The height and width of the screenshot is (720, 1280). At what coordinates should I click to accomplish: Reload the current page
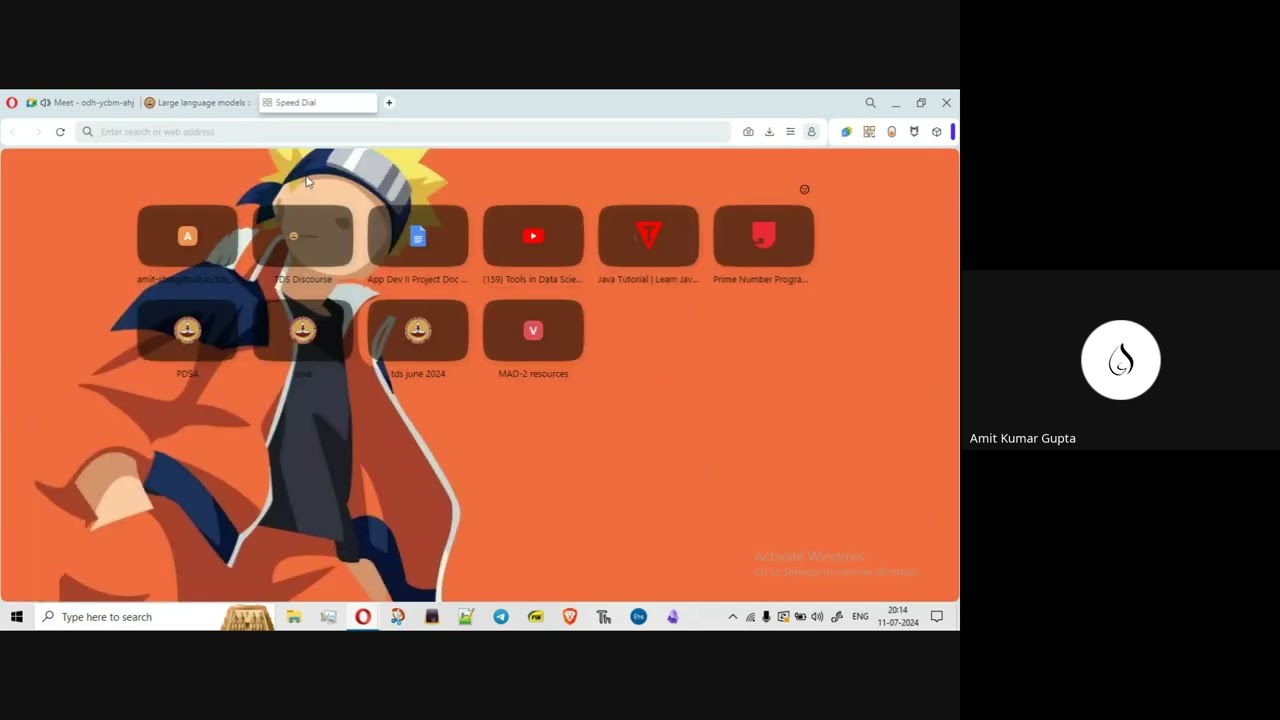tap(60, 132)
